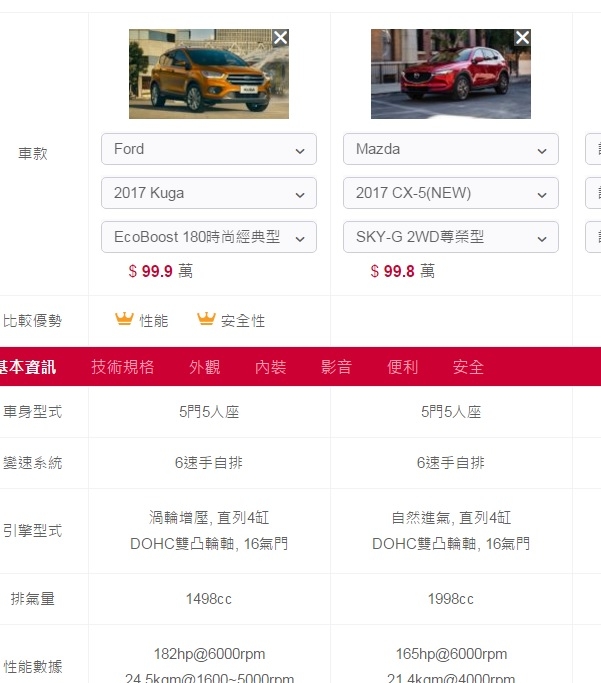601x683 pixels.
Task: Click the crown icon beside 安全性
Action: click(206, 319)
